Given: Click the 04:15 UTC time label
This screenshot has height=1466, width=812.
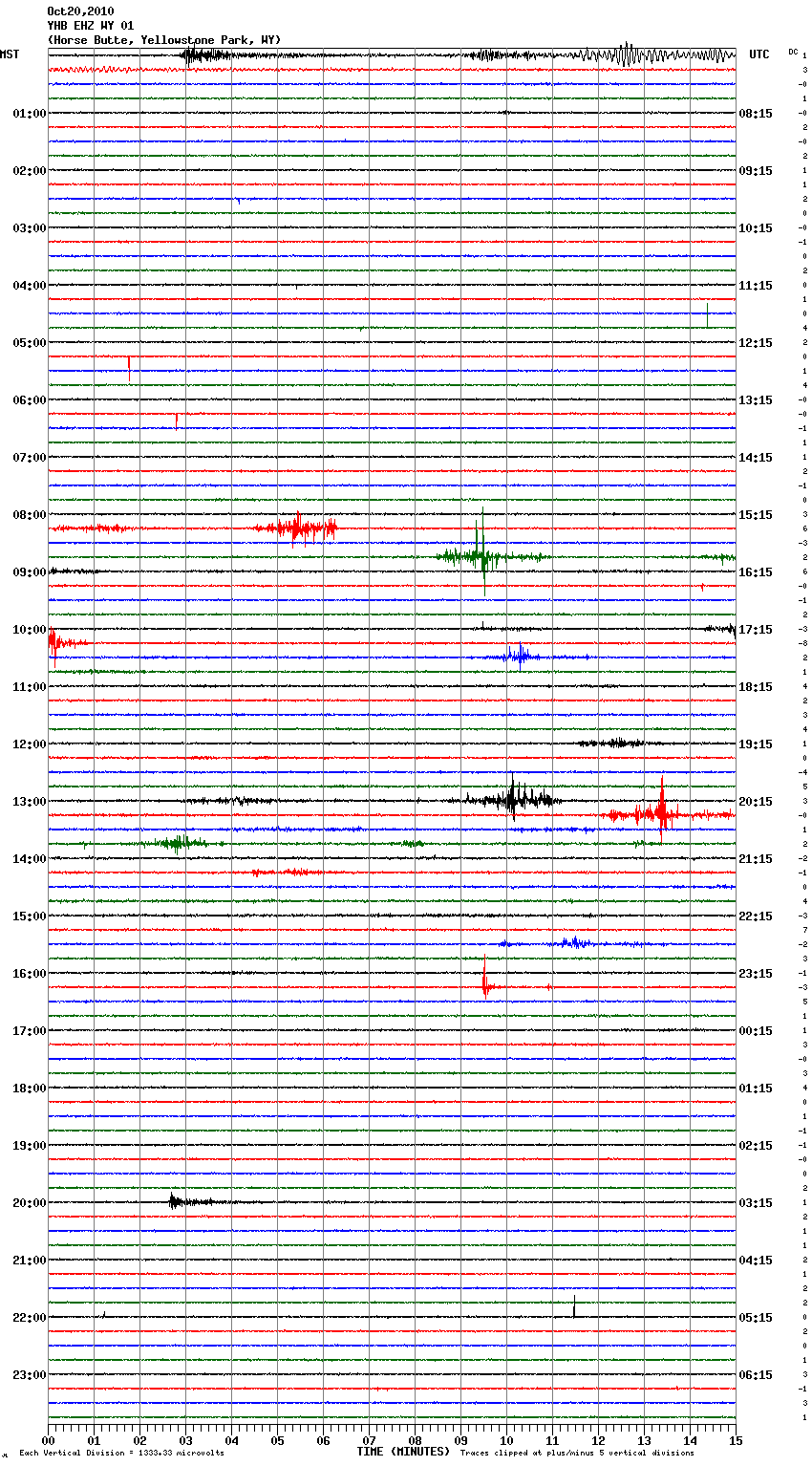Looking at the screenshot, I should pos(756,1261).
